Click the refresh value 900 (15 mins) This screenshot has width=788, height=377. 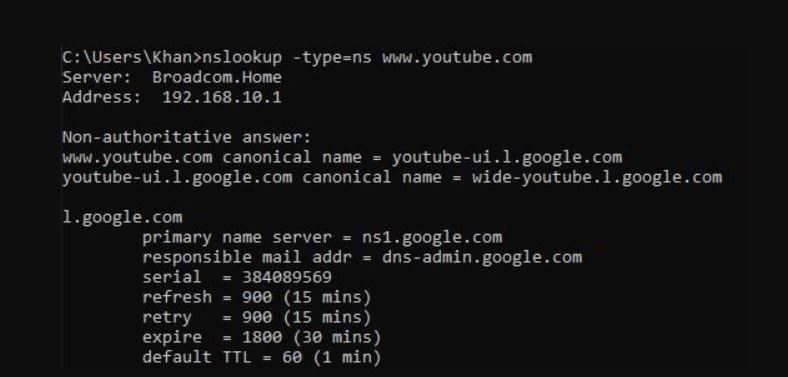click(307, 298)
